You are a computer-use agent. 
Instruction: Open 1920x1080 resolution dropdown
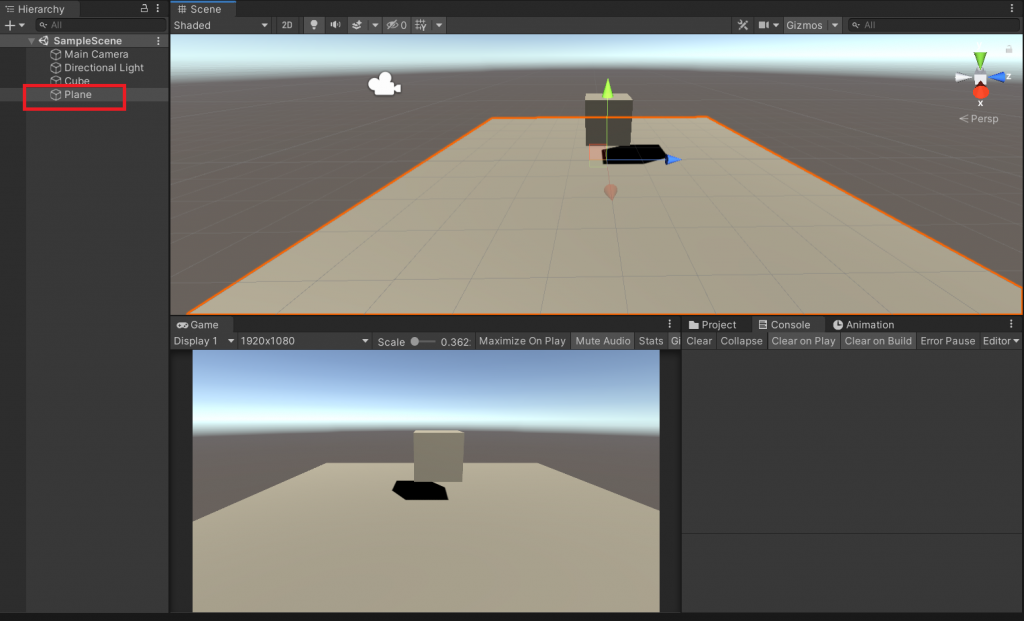click(304, 341)
